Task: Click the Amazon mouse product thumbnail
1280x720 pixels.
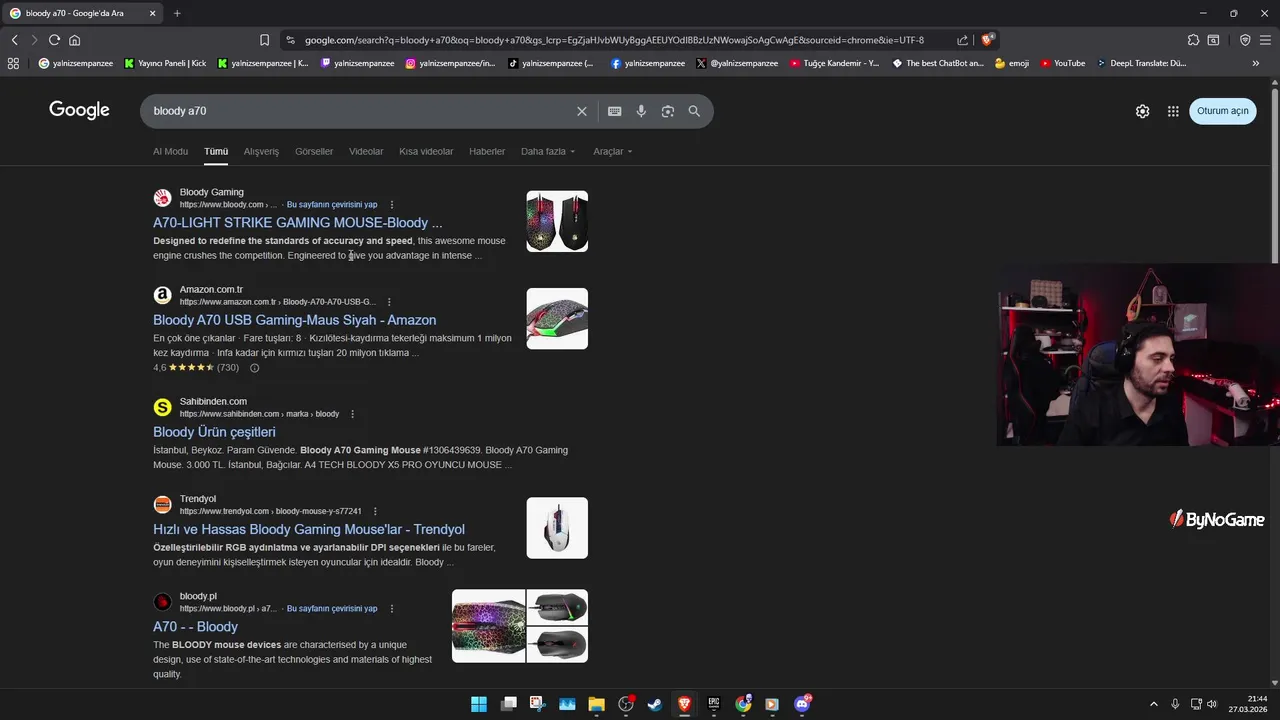Action: pos(557,319)
